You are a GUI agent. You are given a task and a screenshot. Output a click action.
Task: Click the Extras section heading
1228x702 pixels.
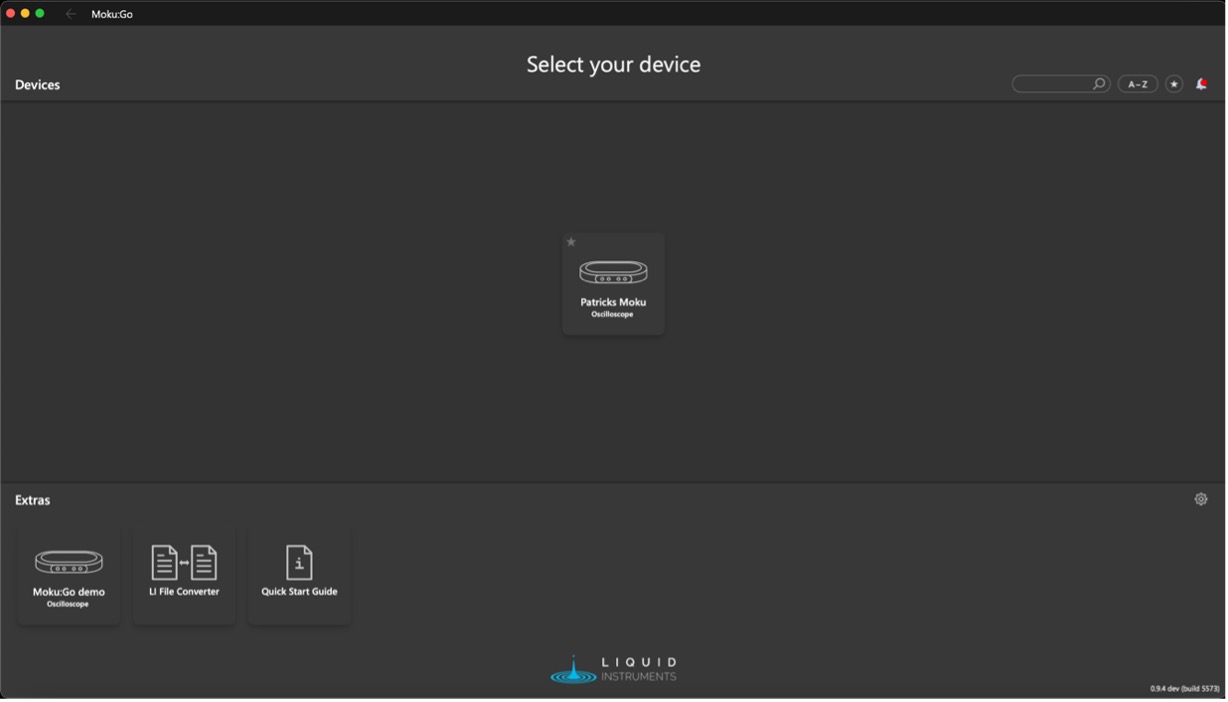[x=32, y=500]
